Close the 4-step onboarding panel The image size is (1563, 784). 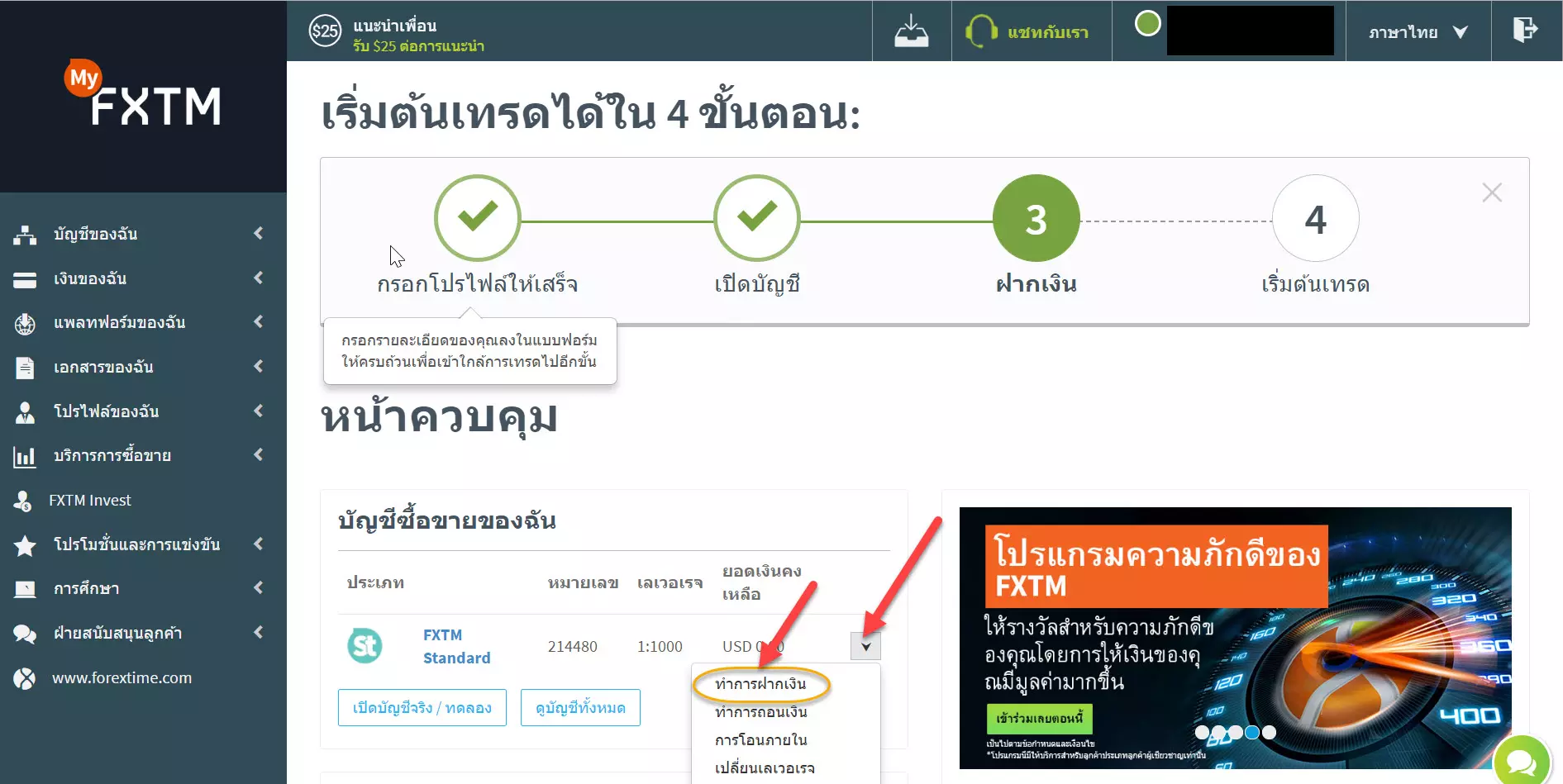[x=1492, y=192]
